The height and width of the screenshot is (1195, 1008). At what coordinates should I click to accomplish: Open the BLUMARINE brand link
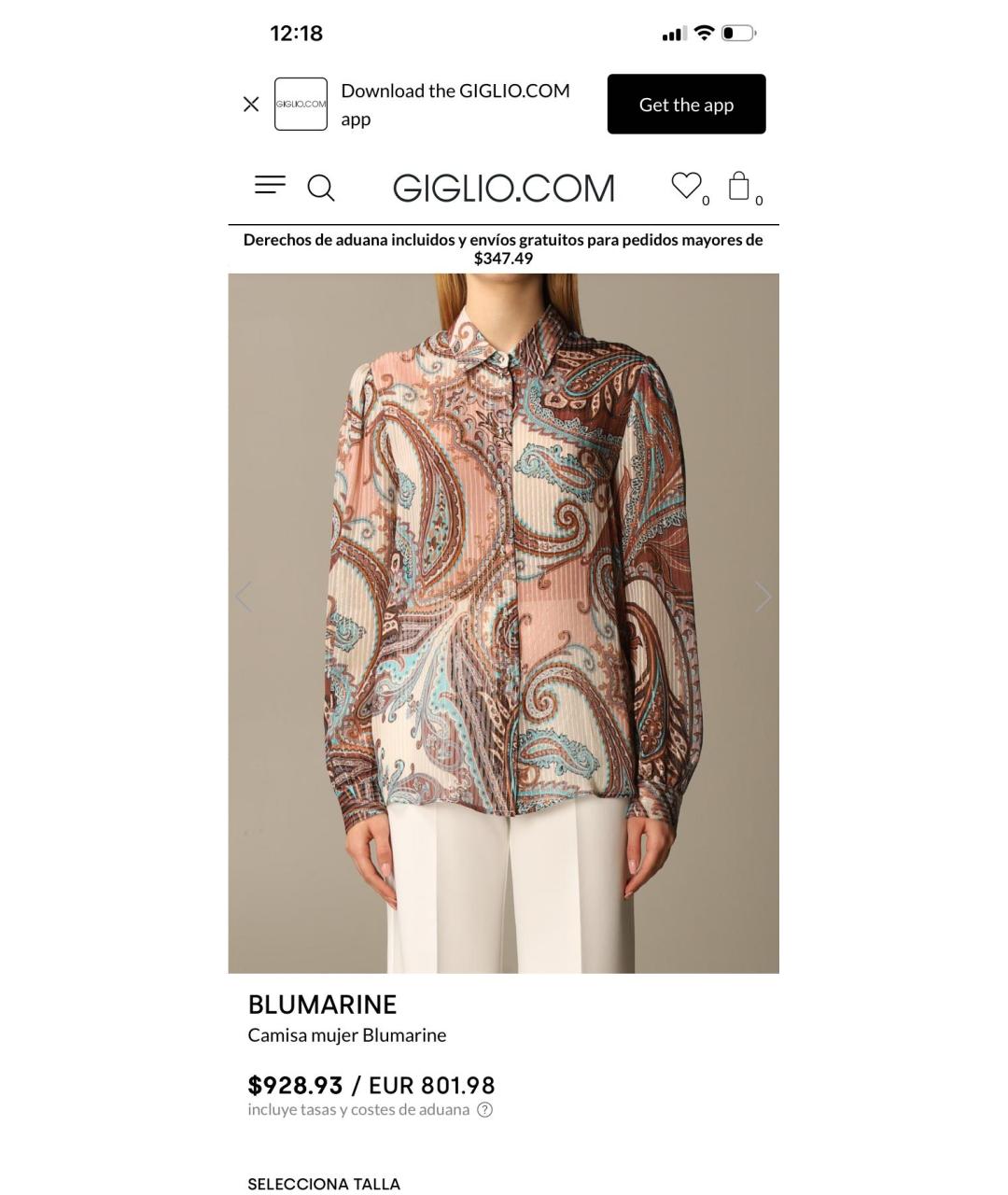322,1005
